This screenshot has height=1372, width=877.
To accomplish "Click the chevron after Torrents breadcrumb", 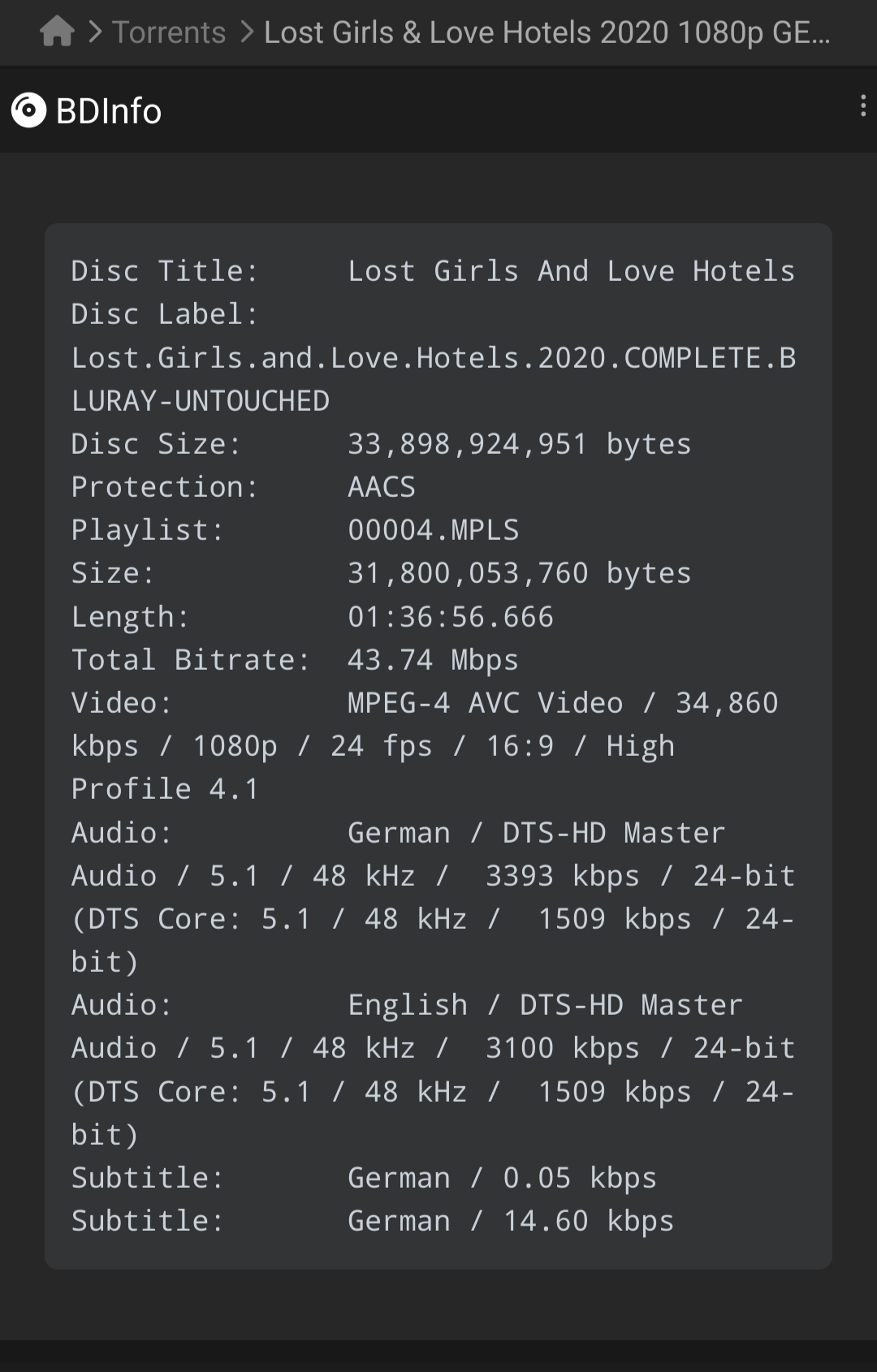I will point(248,32).
